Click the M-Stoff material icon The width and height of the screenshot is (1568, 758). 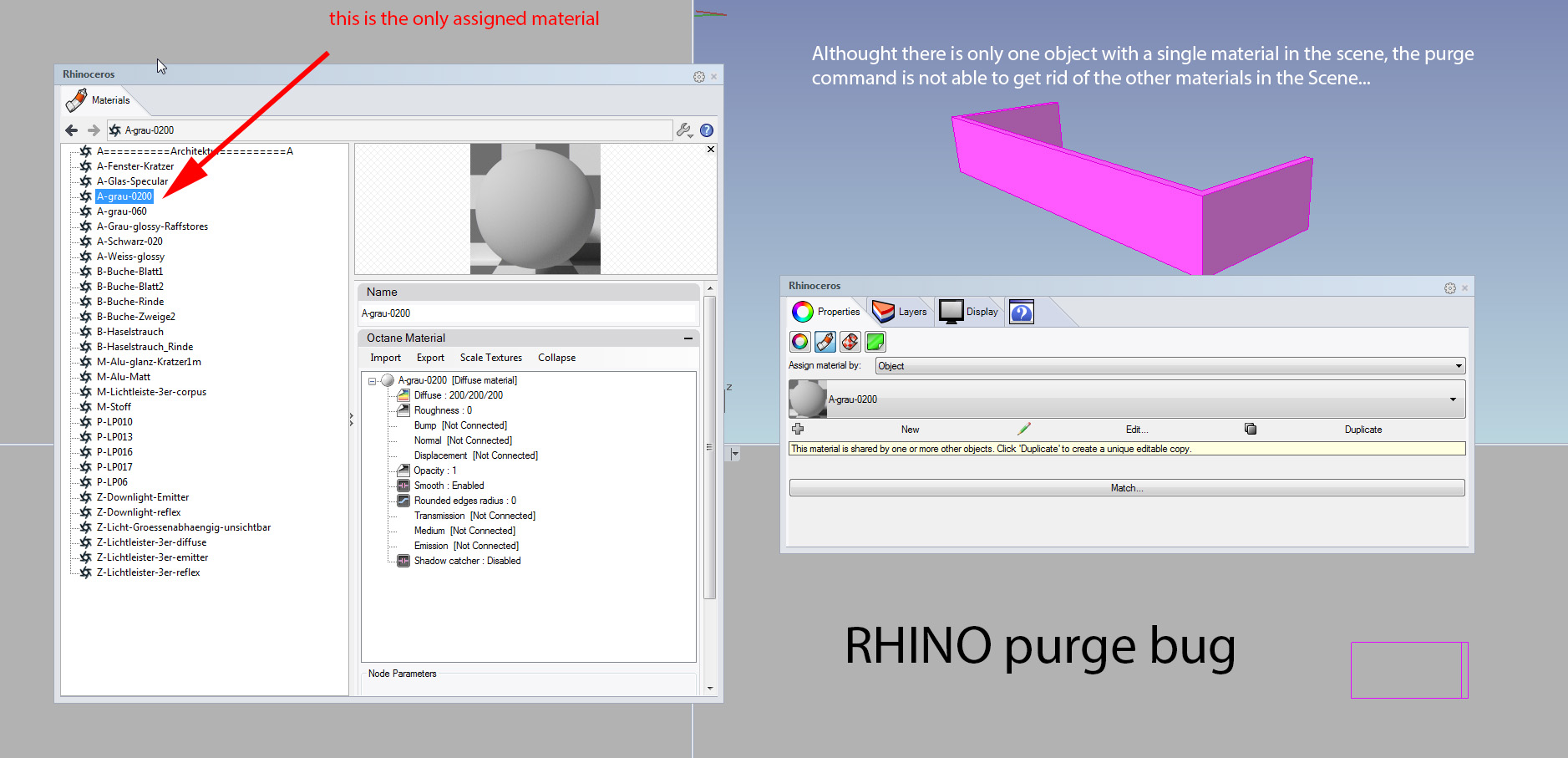tap(85, 407)
